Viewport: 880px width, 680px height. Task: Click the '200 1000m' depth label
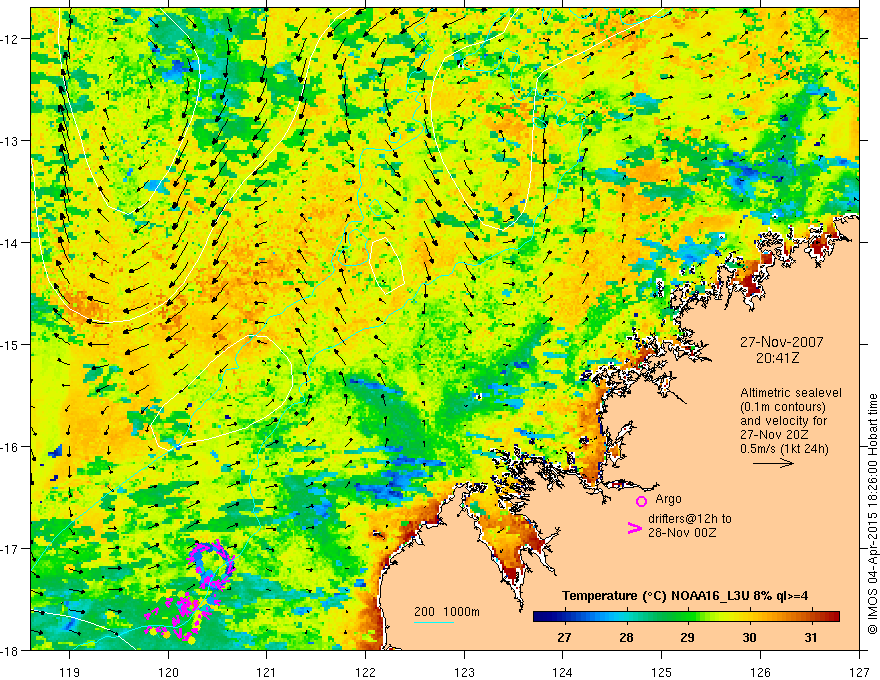coord(447,612)
